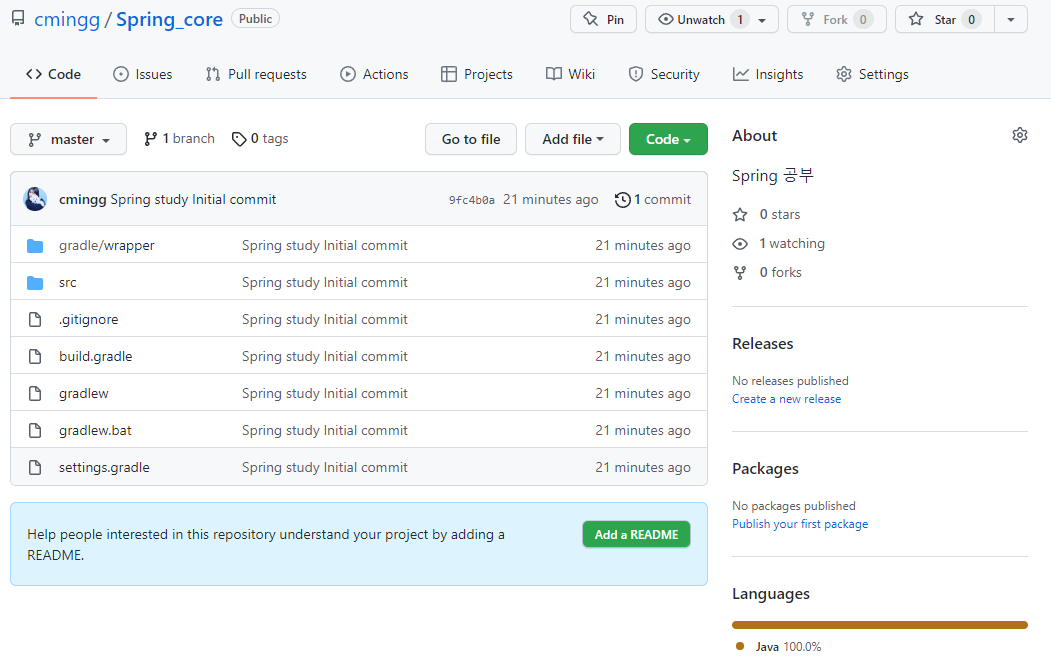Open the Projects tab
This screenshot has width=1051, height=659.
tap(477, 74)
